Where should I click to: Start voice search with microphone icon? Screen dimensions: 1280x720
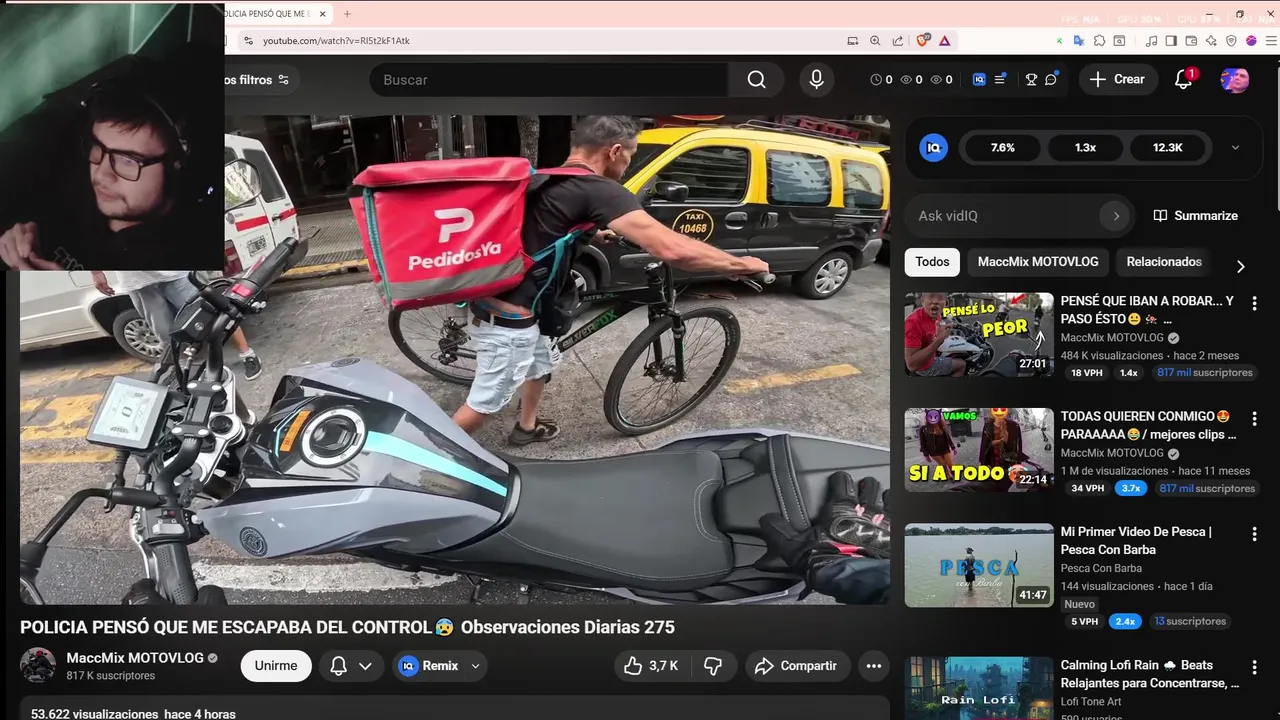point(816,80)
